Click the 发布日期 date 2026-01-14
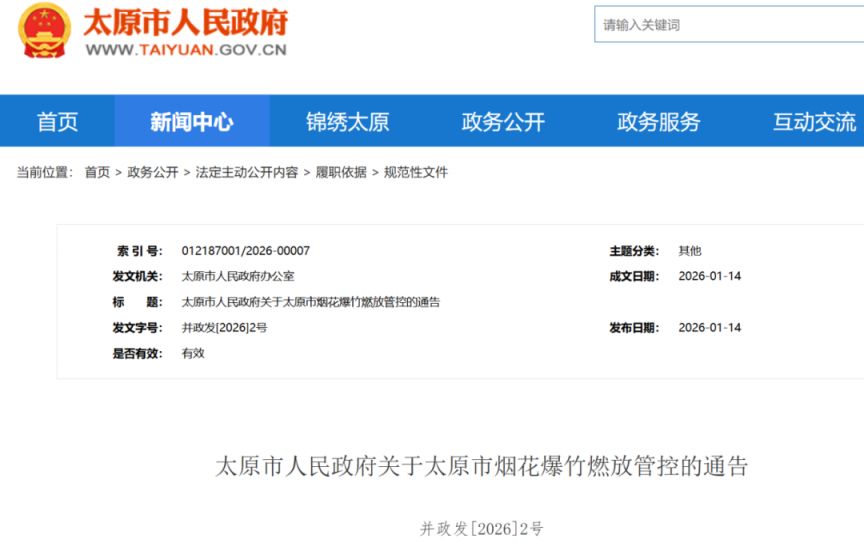864x551 pixels. (x=710, y=327)
